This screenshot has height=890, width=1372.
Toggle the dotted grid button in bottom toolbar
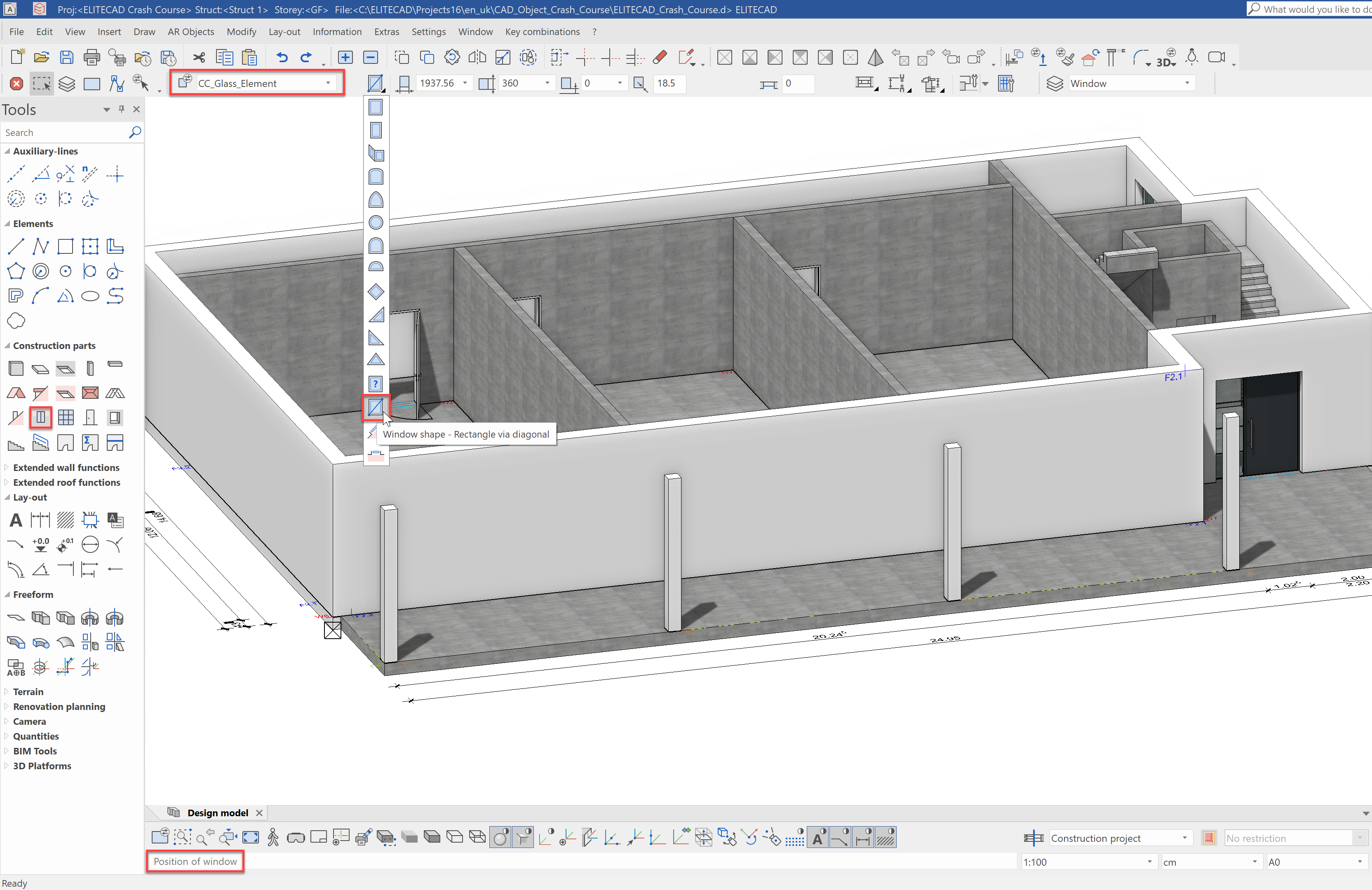click(795, 838)
